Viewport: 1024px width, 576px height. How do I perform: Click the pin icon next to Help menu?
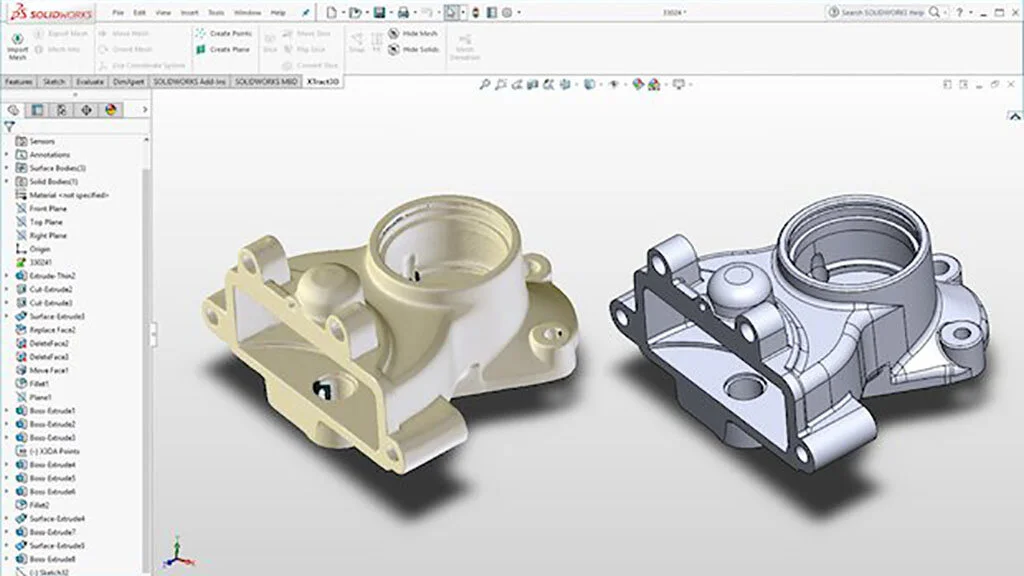305,12
